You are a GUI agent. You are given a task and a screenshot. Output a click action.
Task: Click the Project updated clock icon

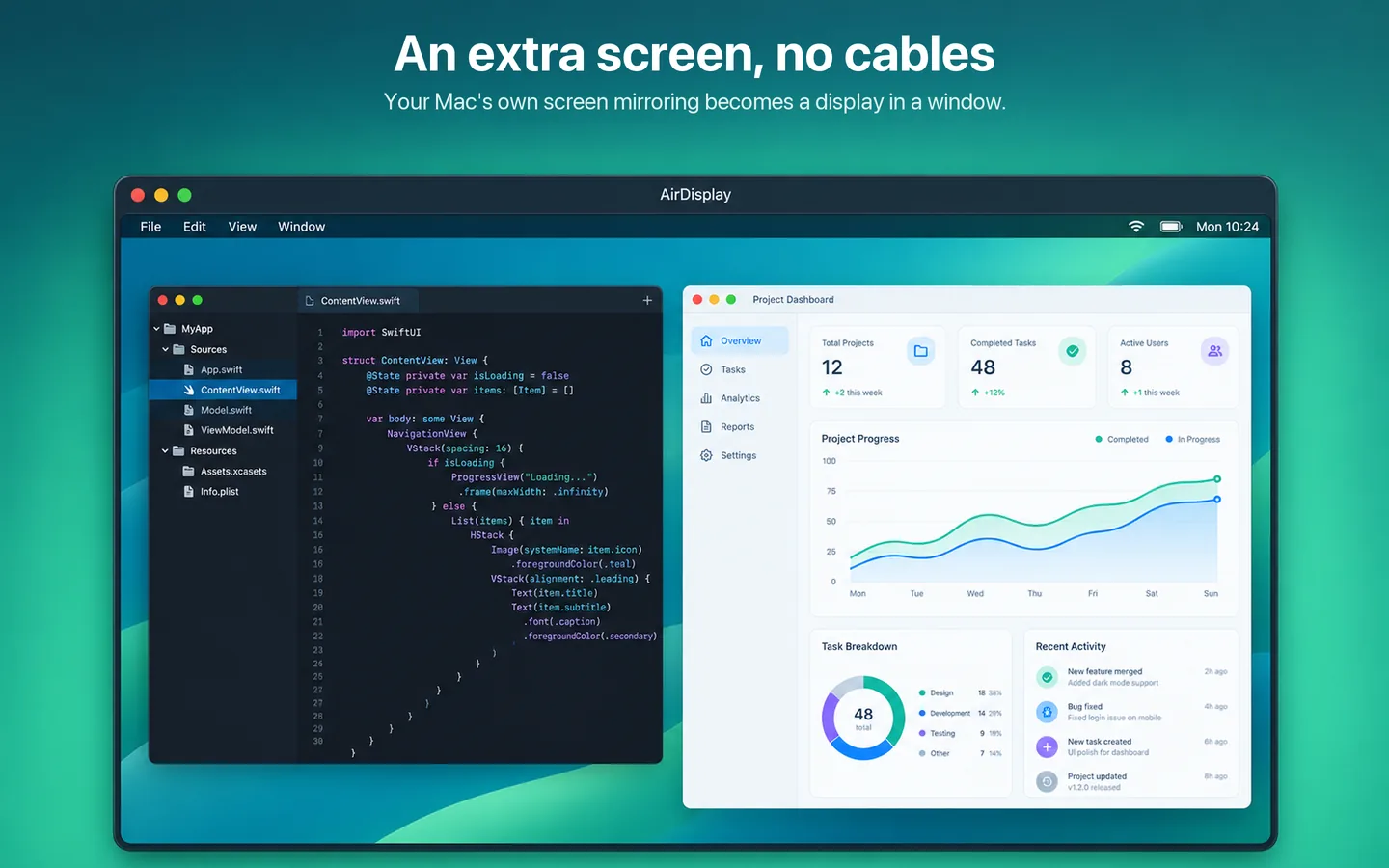pos(1047,781)
